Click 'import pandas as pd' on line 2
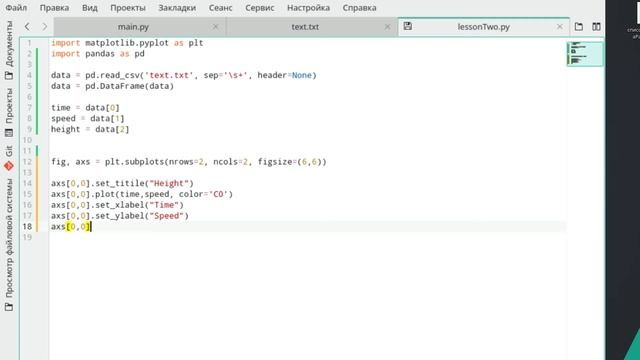 point(98,53)
